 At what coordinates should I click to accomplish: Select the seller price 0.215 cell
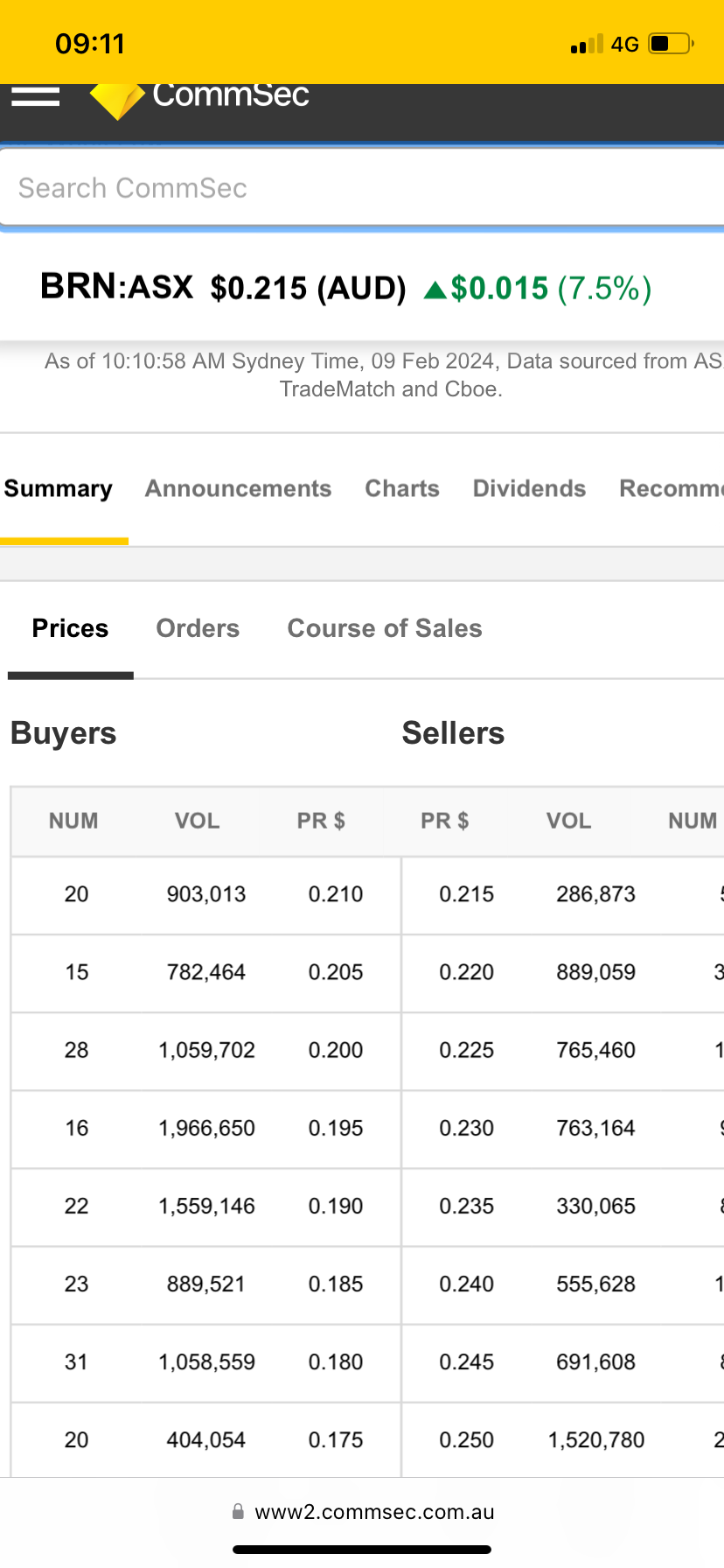click(466, 894)
